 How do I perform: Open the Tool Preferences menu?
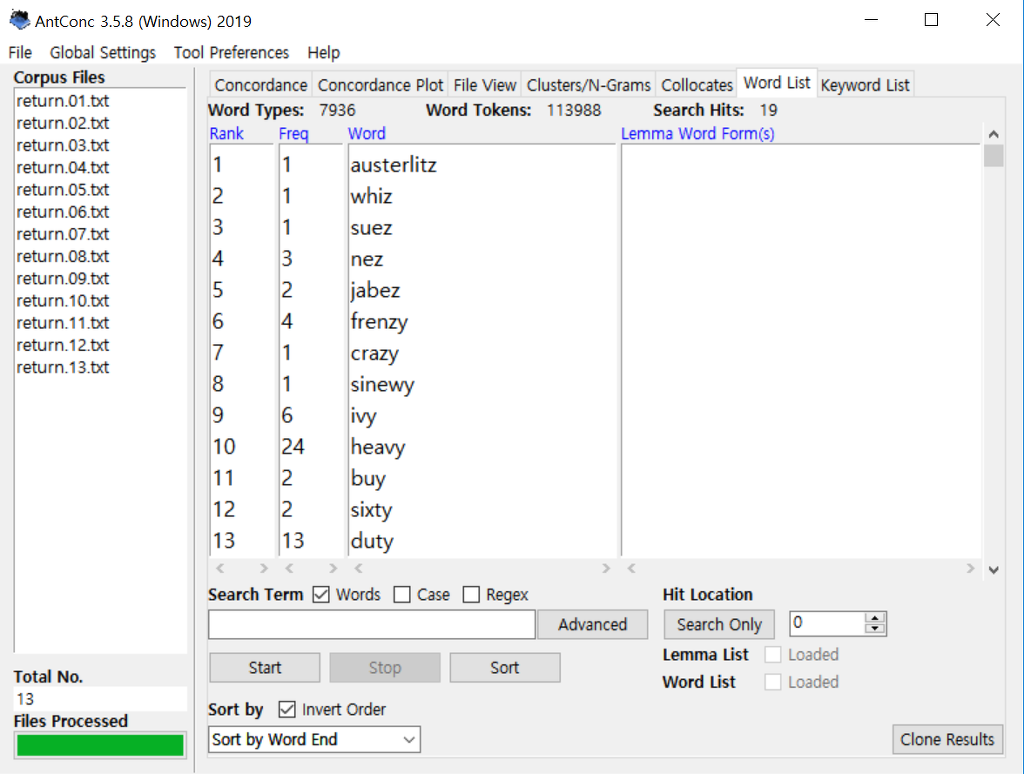[x=231, y=52]
